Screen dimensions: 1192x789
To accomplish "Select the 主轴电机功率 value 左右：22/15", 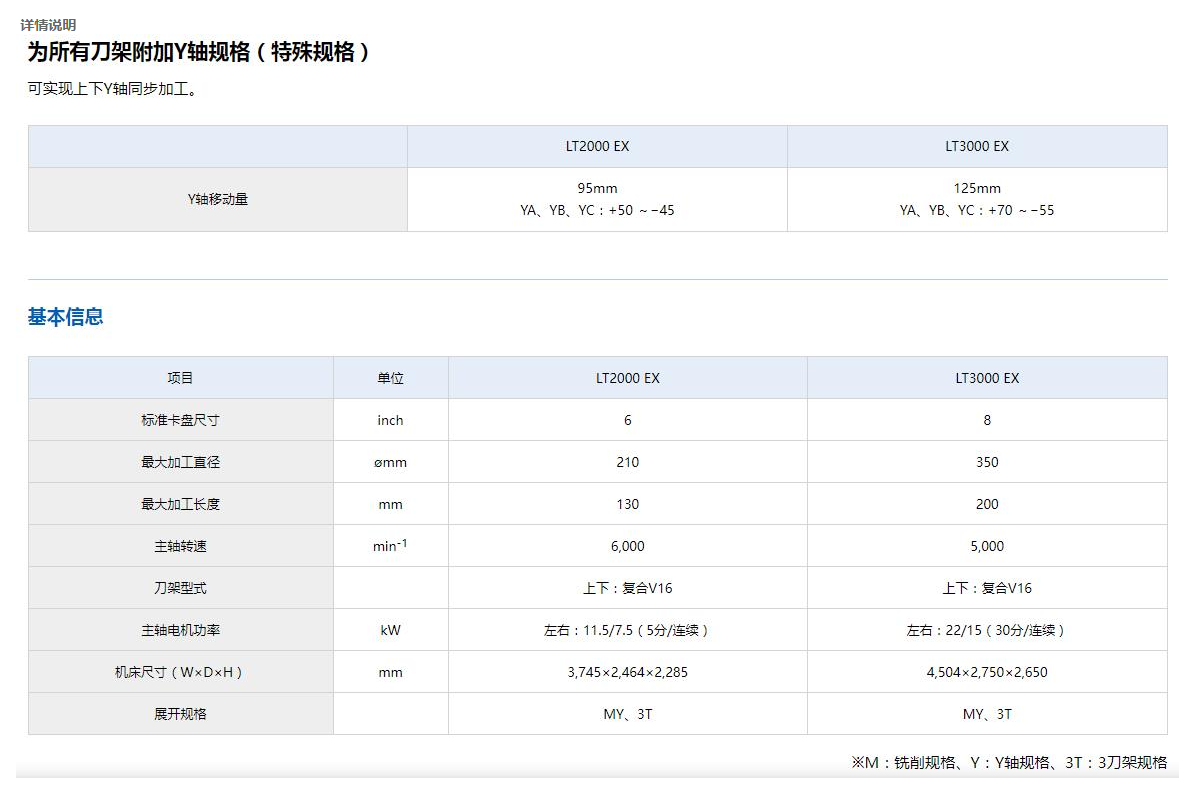I will click(987, 630).
